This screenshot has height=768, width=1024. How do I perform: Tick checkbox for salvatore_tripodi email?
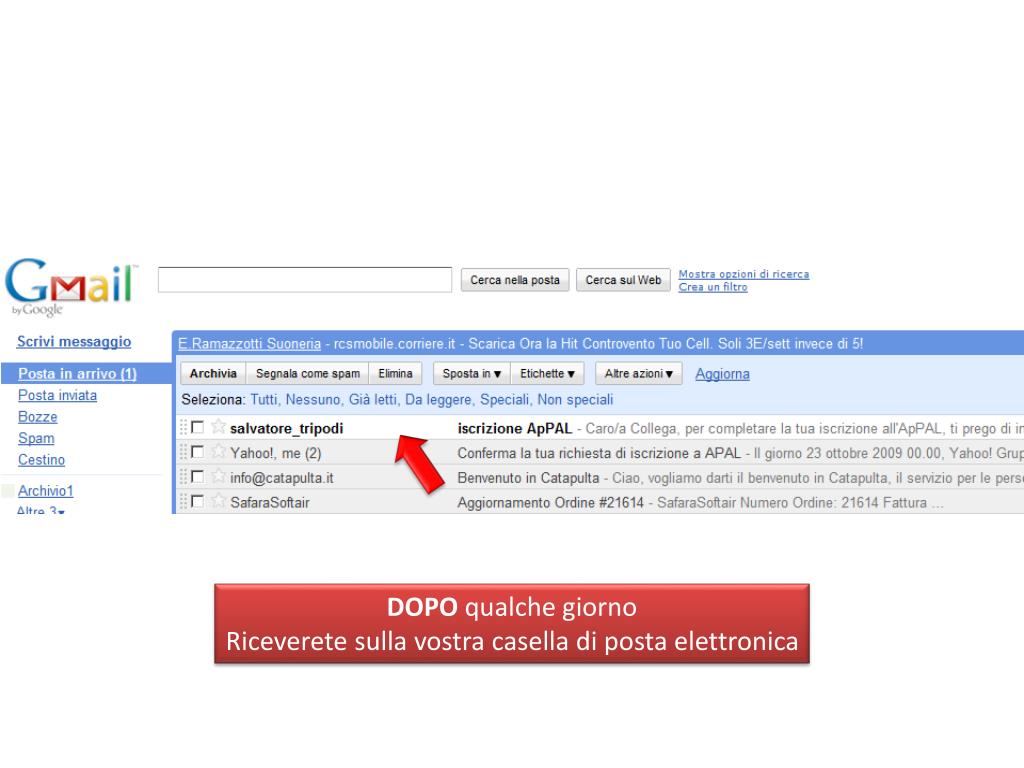coord(197,427)
